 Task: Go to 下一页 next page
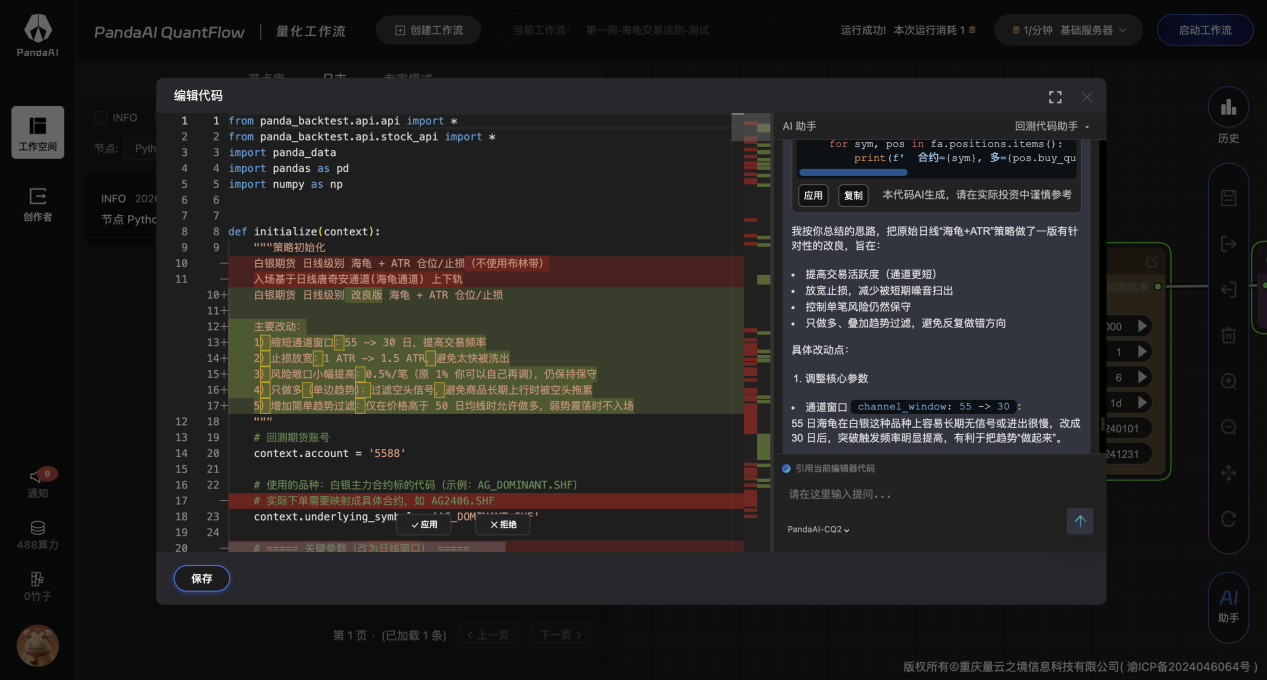pyautogui.click(x=561, y=635)
